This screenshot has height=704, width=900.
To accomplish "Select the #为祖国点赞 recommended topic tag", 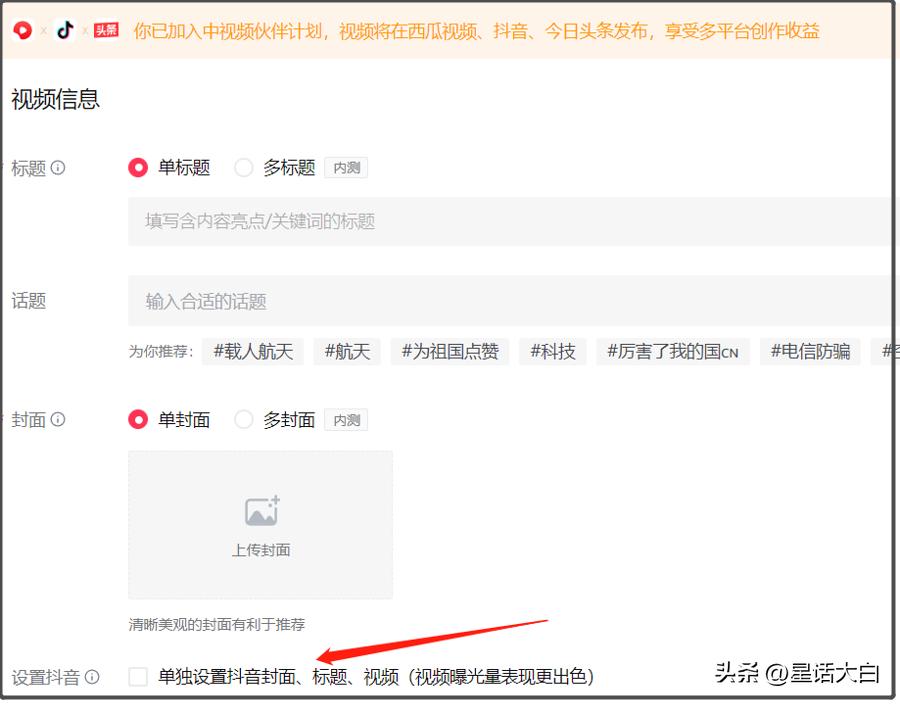I will coord(450,352).
